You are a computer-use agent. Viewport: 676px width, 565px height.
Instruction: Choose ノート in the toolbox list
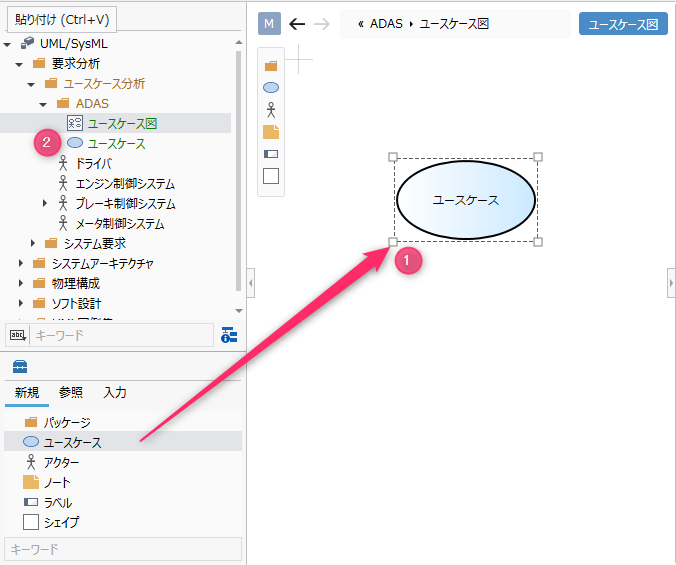pos(123,482)
